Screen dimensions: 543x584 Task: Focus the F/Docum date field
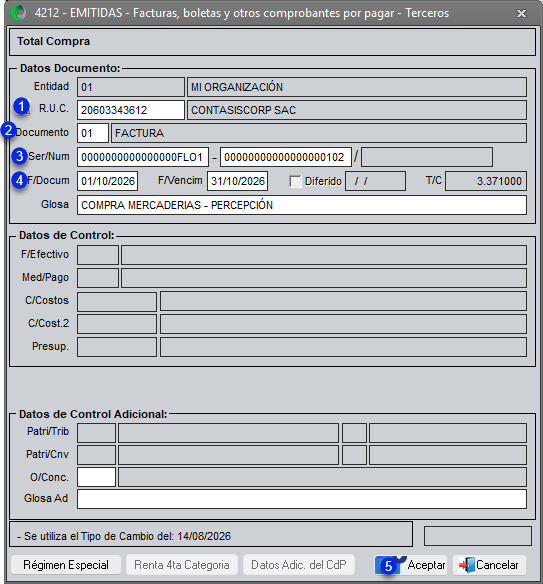108,181
